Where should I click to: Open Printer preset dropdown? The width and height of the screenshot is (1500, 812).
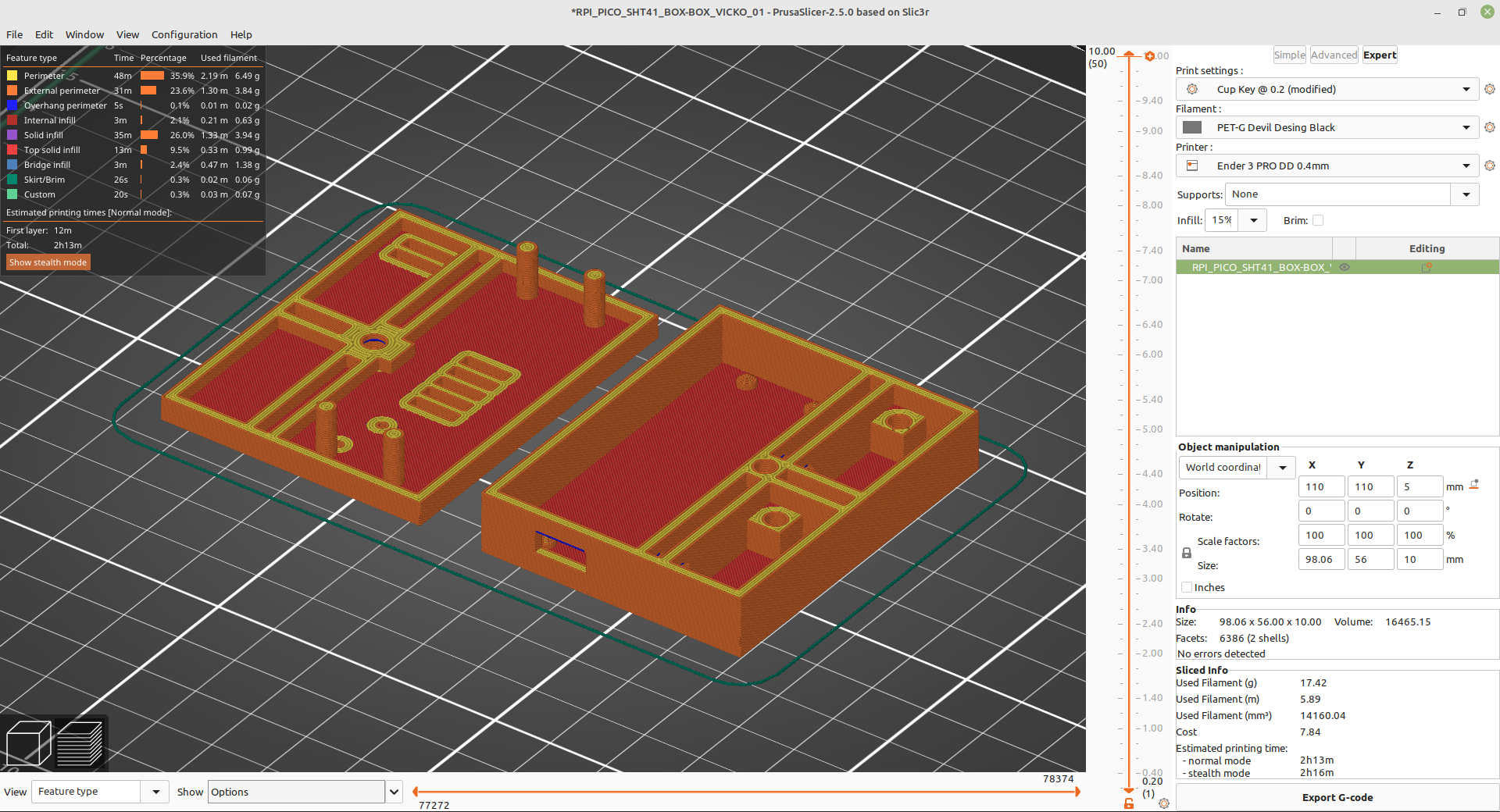(x=1466, y=166)
